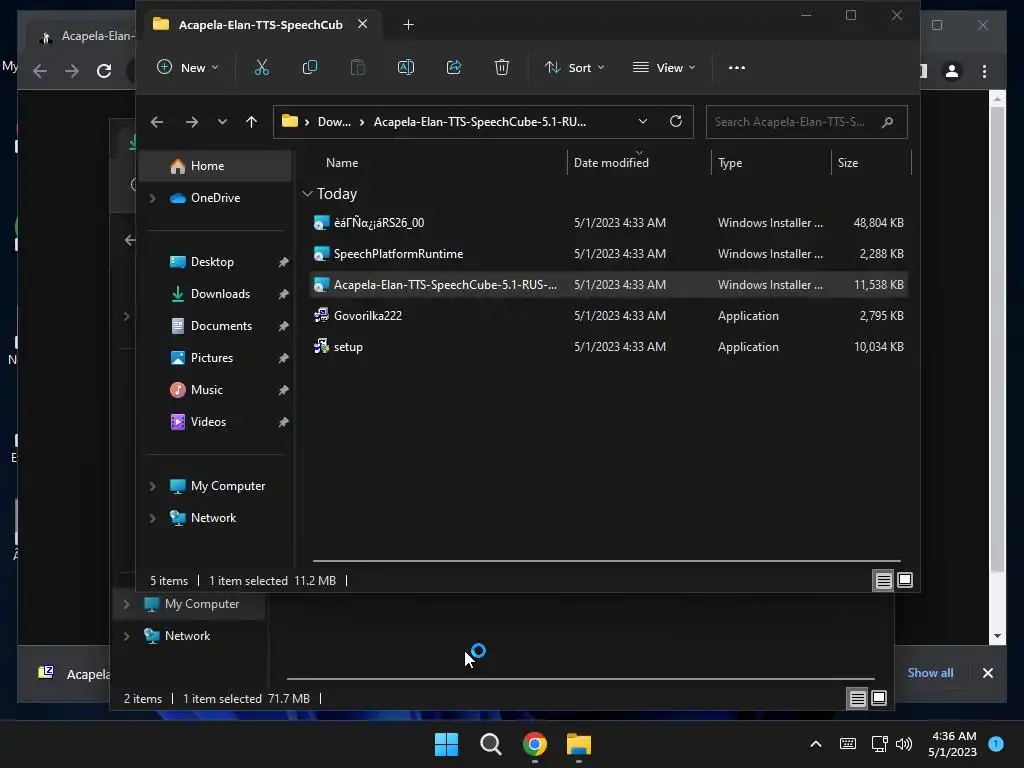Click the volume tray icon
This screenshot has height=768, width=1024.
904,744
